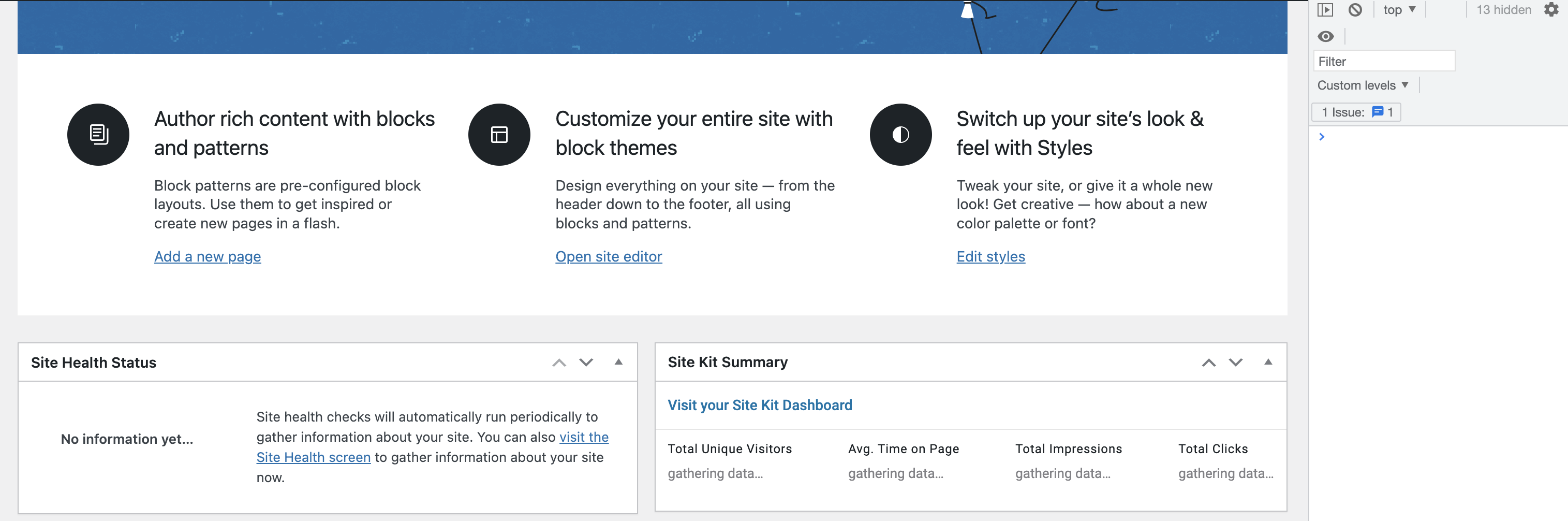Collapse the Site Health Status widget
Image resolution: width=1568 pixels, height=521 pixels.
[x=619, y=362]
